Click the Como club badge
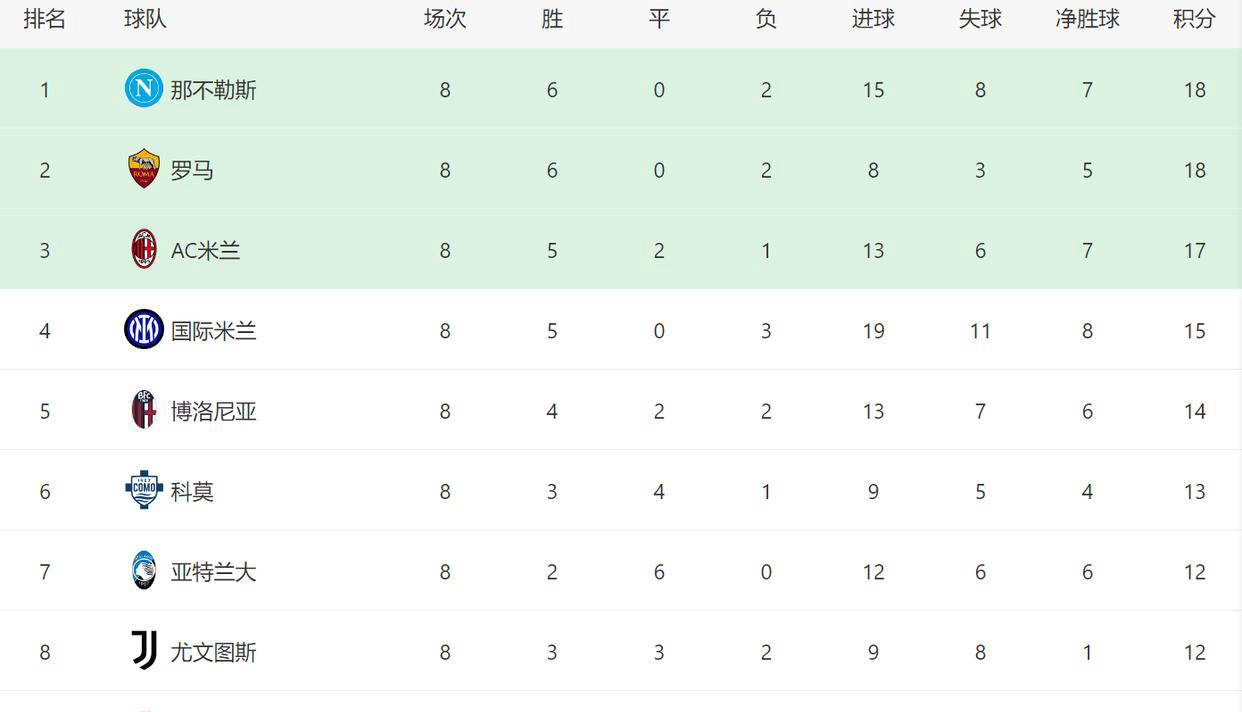Image resolution: width=1242 pixels, height=712 pixels. [144, 490]
